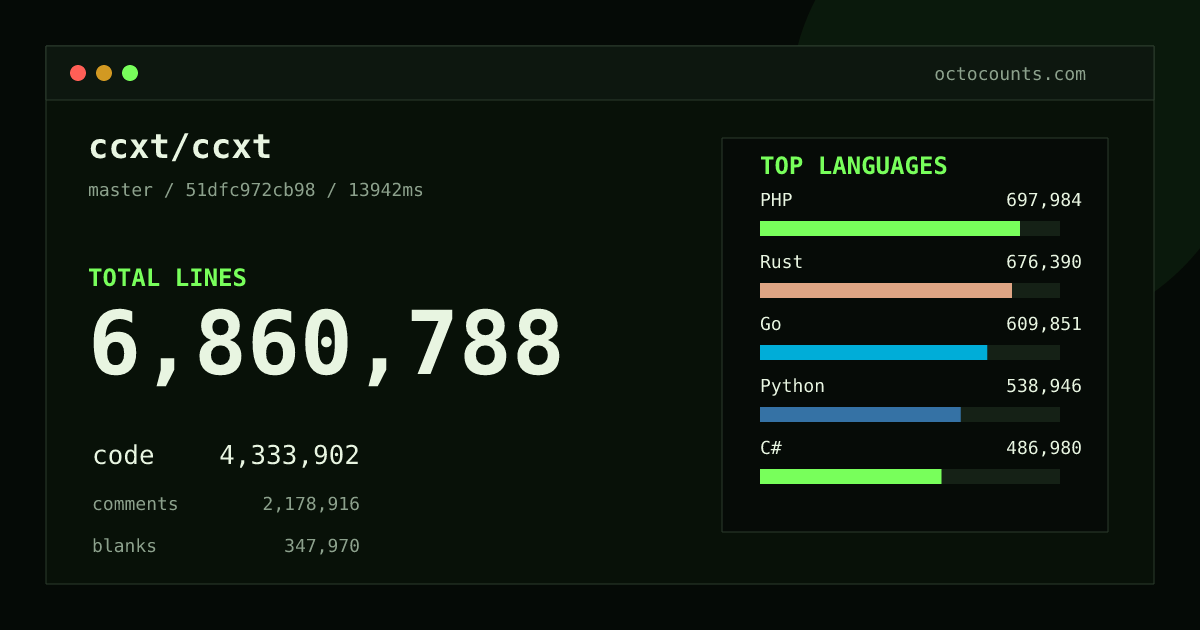Select the Go line count 609,851

point(1044,324)
